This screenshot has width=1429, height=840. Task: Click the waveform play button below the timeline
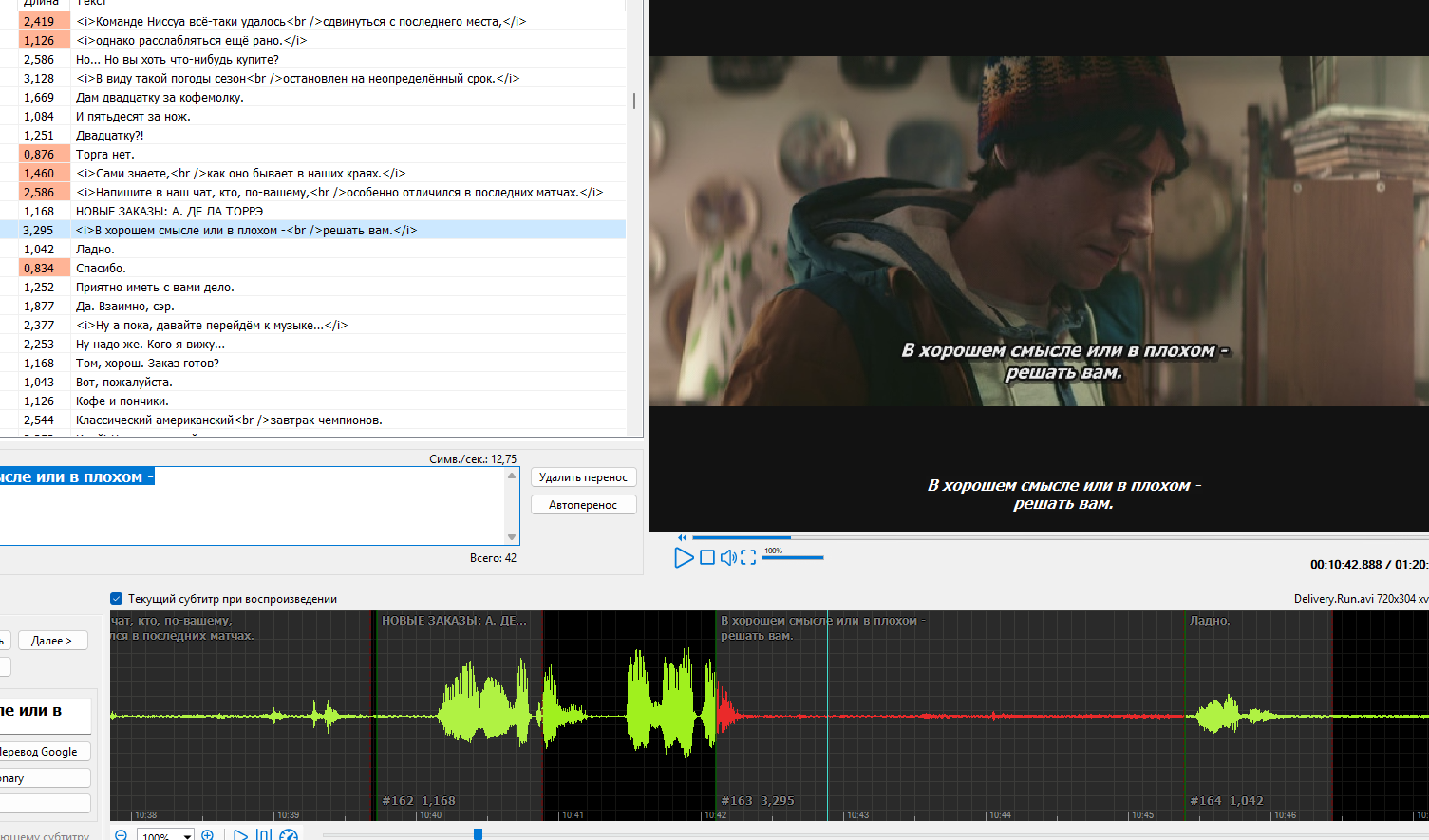point(240,835)
